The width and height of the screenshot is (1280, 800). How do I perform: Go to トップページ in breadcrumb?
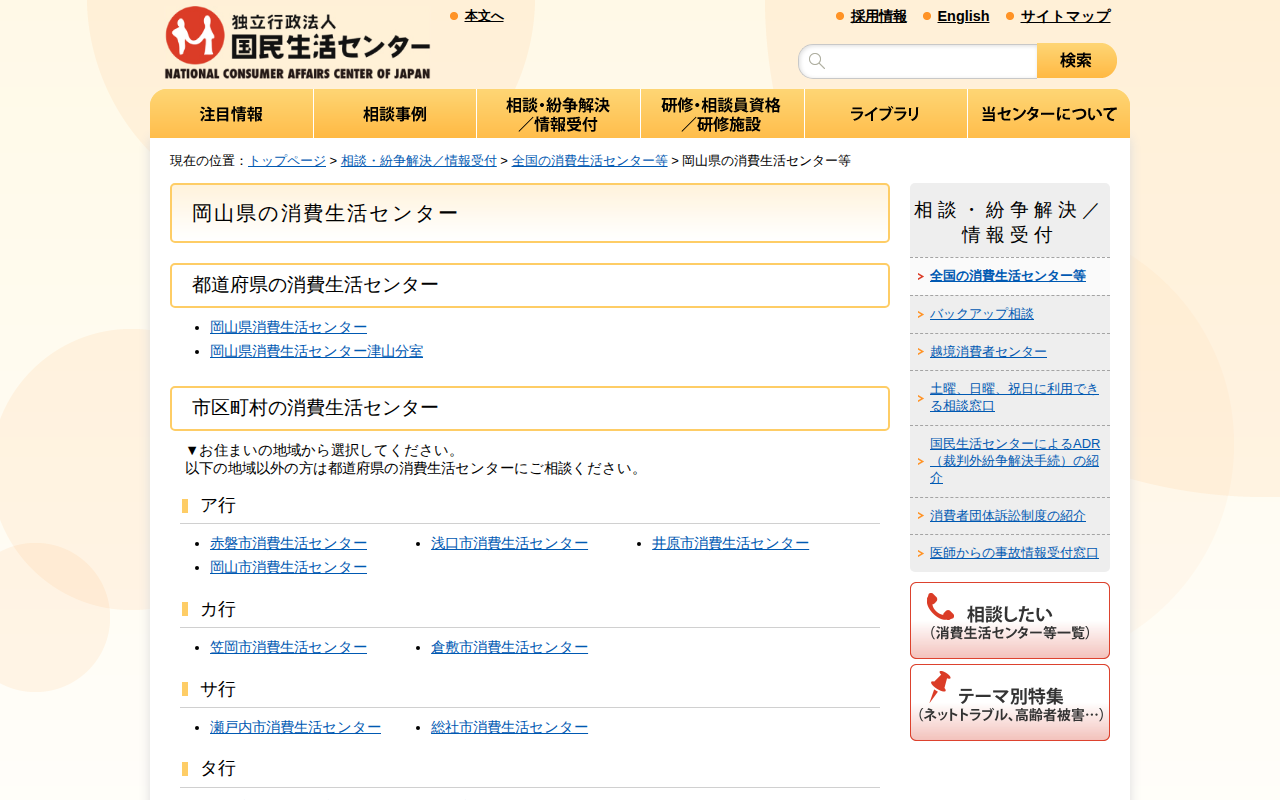click(x=287, y=161)
